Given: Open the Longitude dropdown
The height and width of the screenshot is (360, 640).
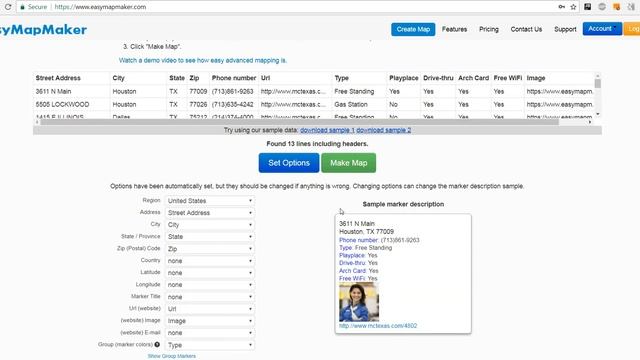Looking at the screenshot, I should pos(210,285).
